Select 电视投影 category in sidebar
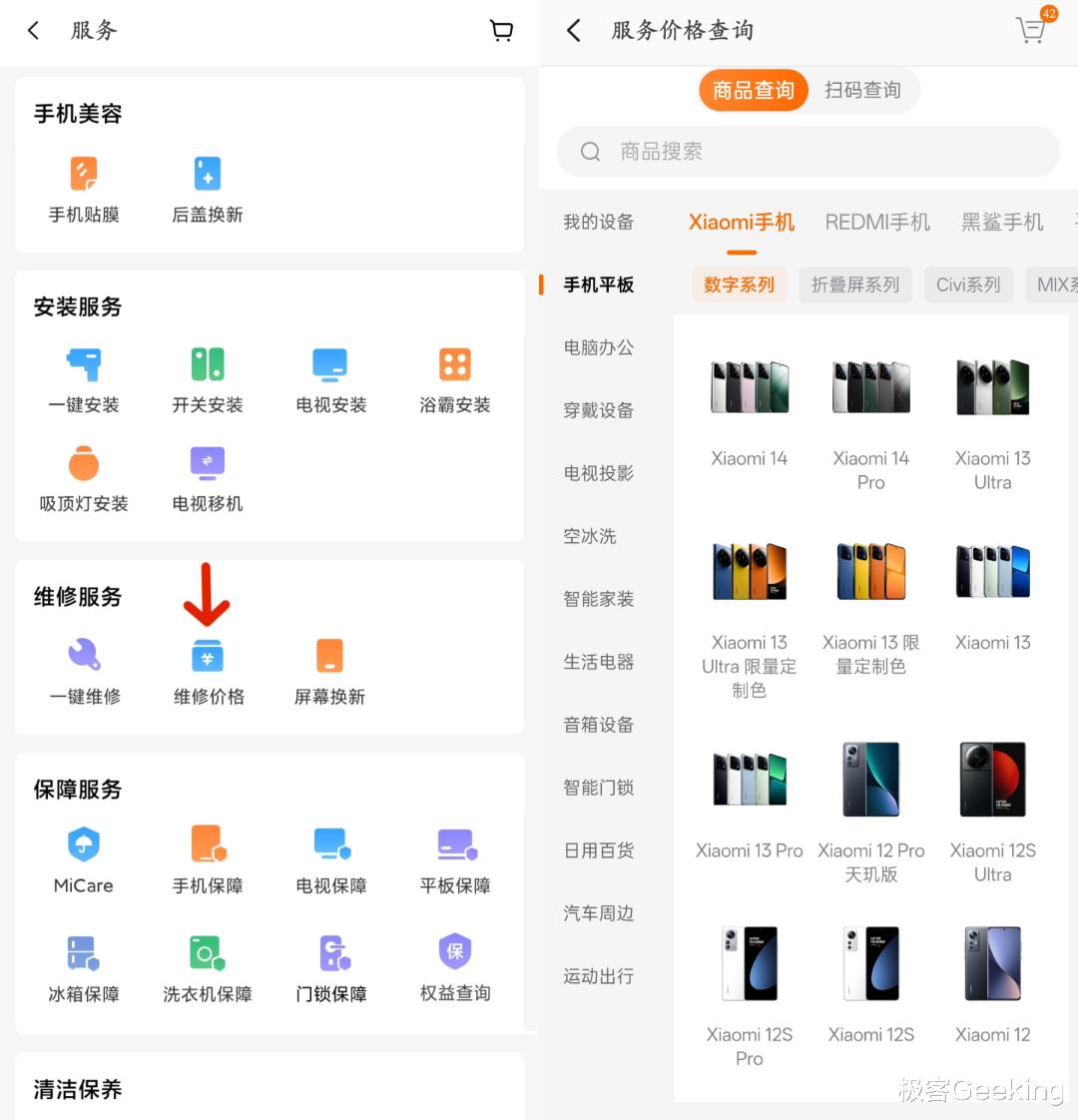Viewport: 1078px width, 1120px height. (x=598, y=473)
